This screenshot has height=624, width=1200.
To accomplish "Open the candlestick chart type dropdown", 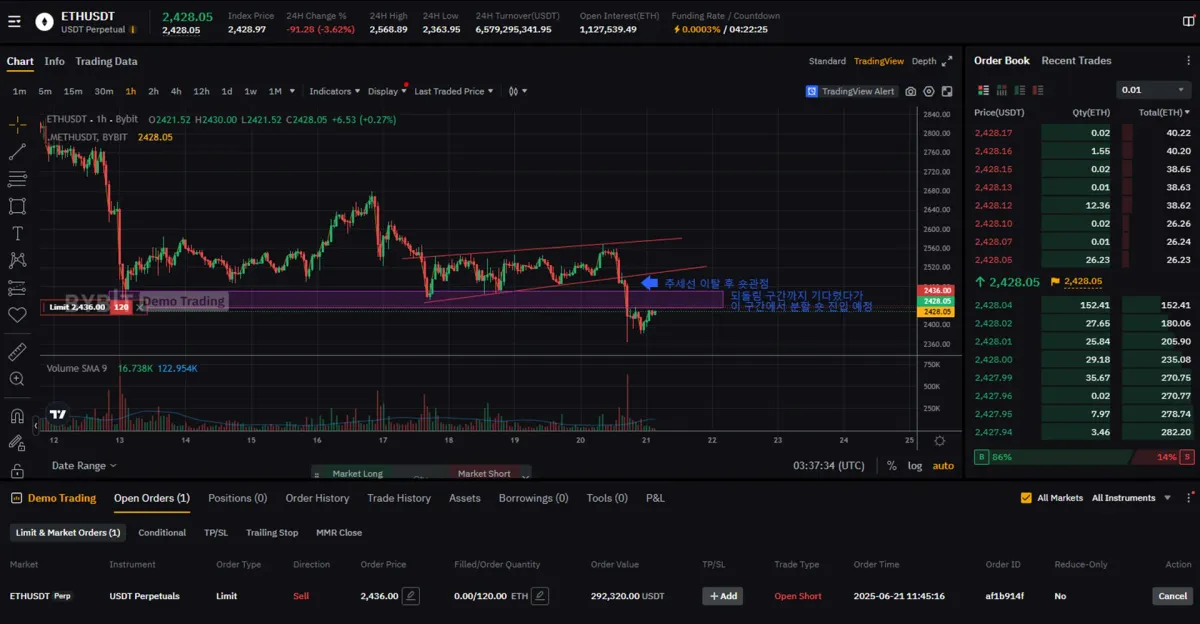I will [x=517, y=91].
